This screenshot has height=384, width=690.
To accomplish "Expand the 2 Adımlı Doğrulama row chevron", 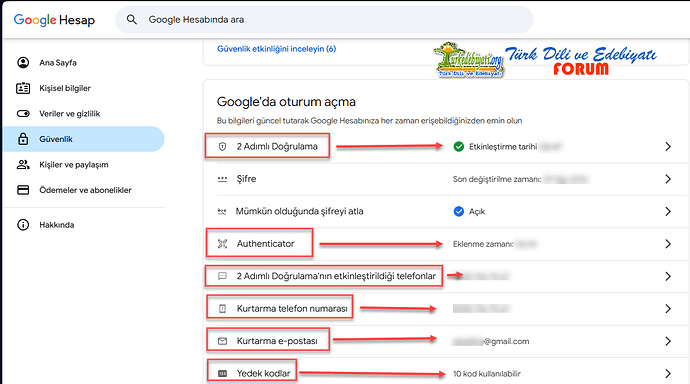I will point(668,146).
